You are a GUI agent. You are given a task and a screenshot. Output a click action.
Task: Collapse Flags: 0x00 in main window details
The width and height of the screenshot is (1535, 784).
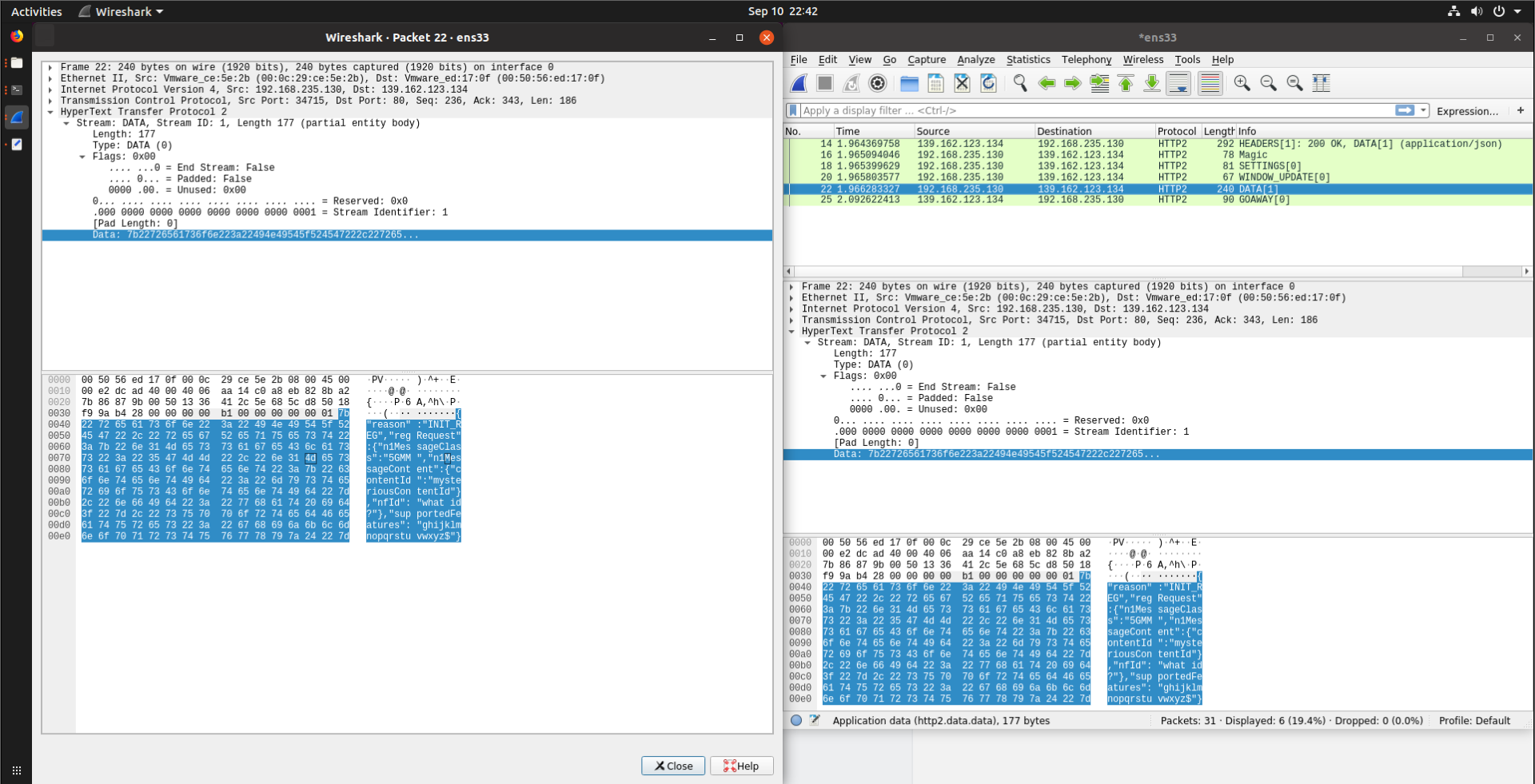tap(823, 376)
